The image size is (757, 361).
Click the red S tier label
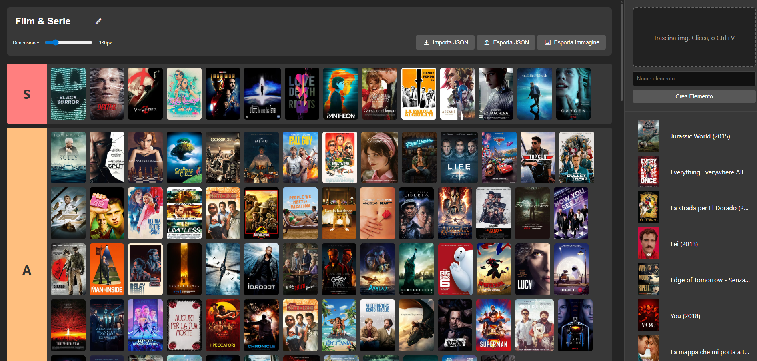coord(27,94)
